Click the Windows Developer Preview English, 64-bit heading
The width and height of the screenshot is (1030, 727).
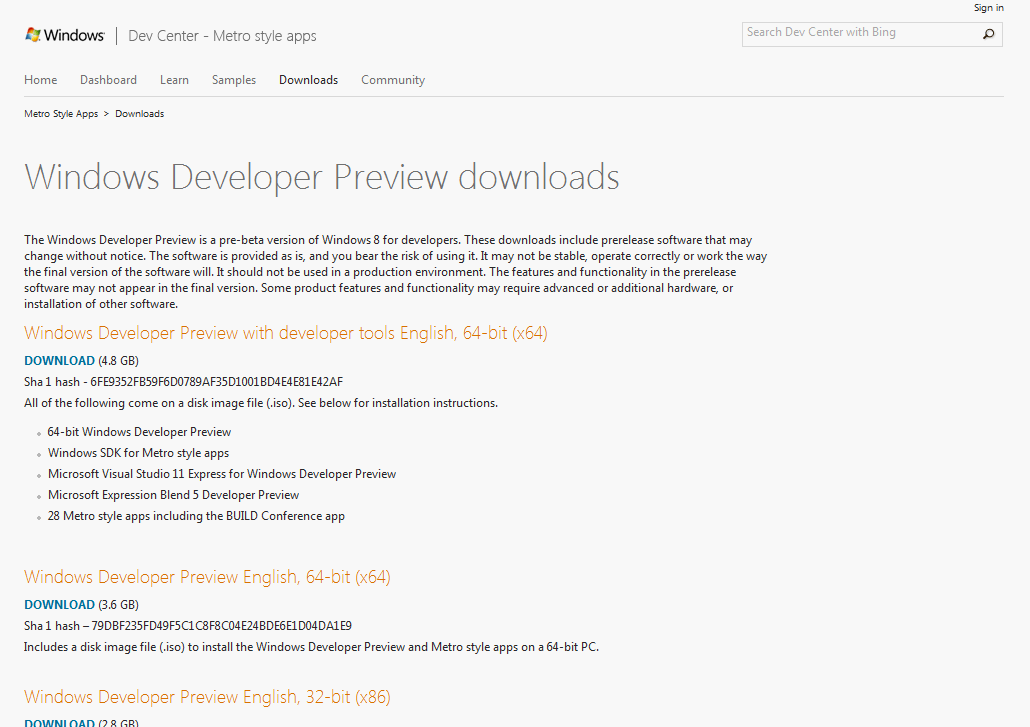(x=208, y=577)
